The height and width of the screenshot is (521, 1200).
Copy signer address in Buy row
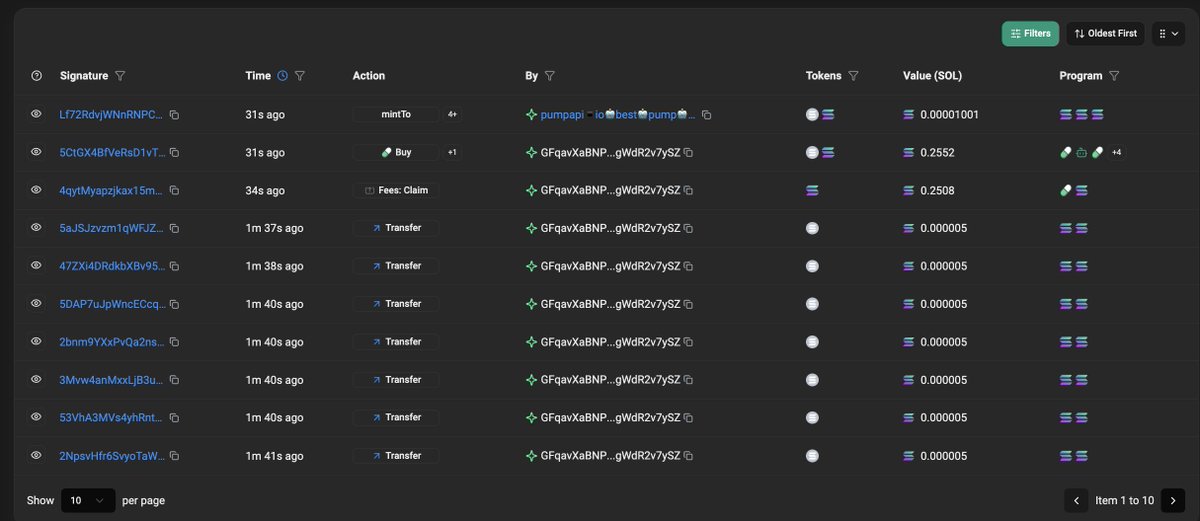click(688, 153)
